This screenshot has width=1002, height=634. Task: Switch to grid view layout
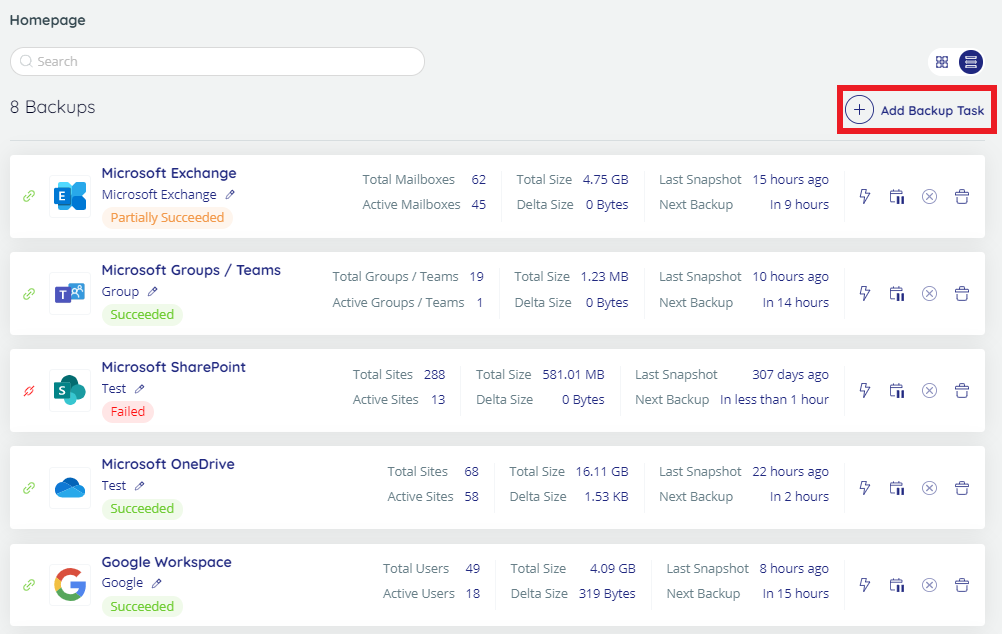pyautogui.click(x=941, y=62)
